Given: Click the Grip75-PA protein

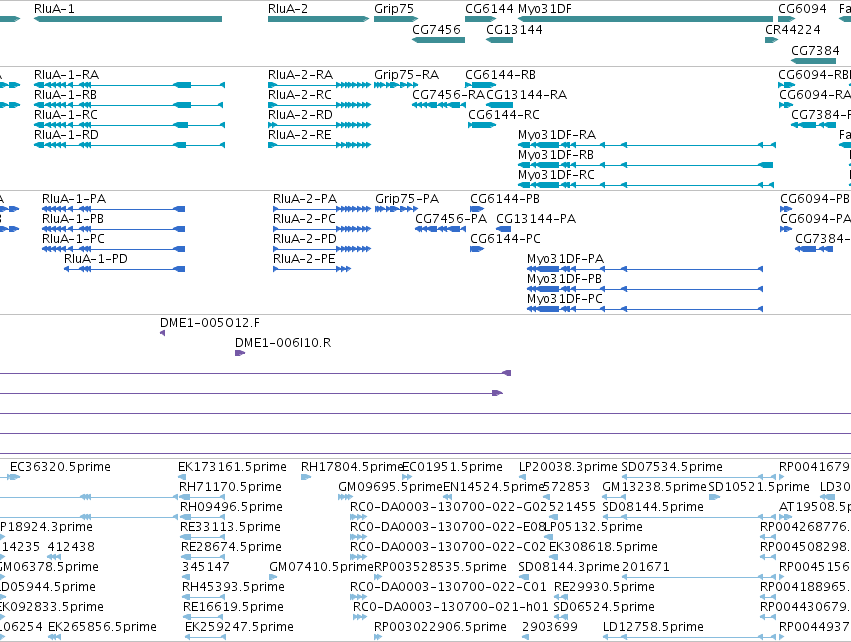Looking at the screenshot, I should click(397, 209).
